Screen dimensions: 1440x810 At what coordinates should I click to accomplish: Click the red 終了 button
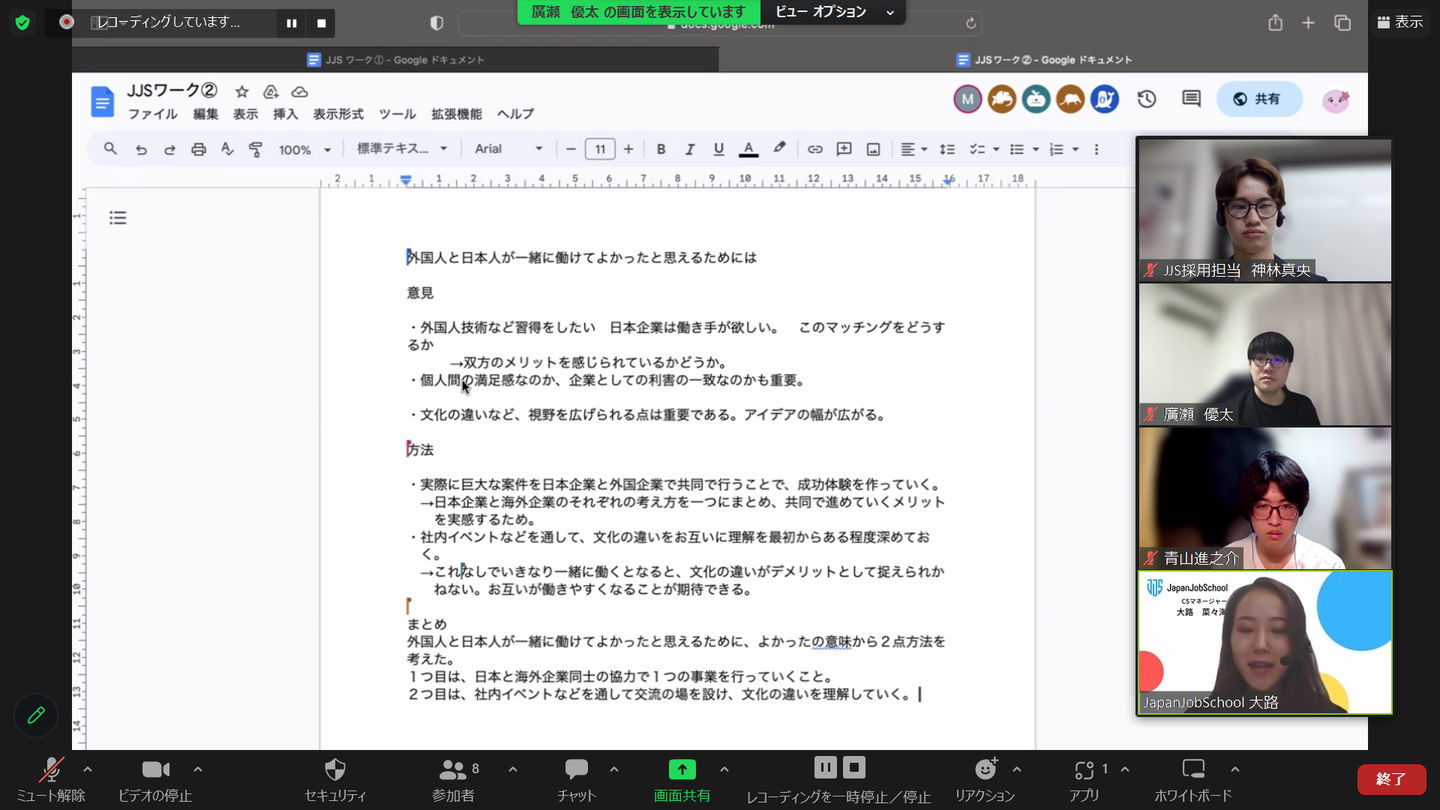tap(1391, 779)
